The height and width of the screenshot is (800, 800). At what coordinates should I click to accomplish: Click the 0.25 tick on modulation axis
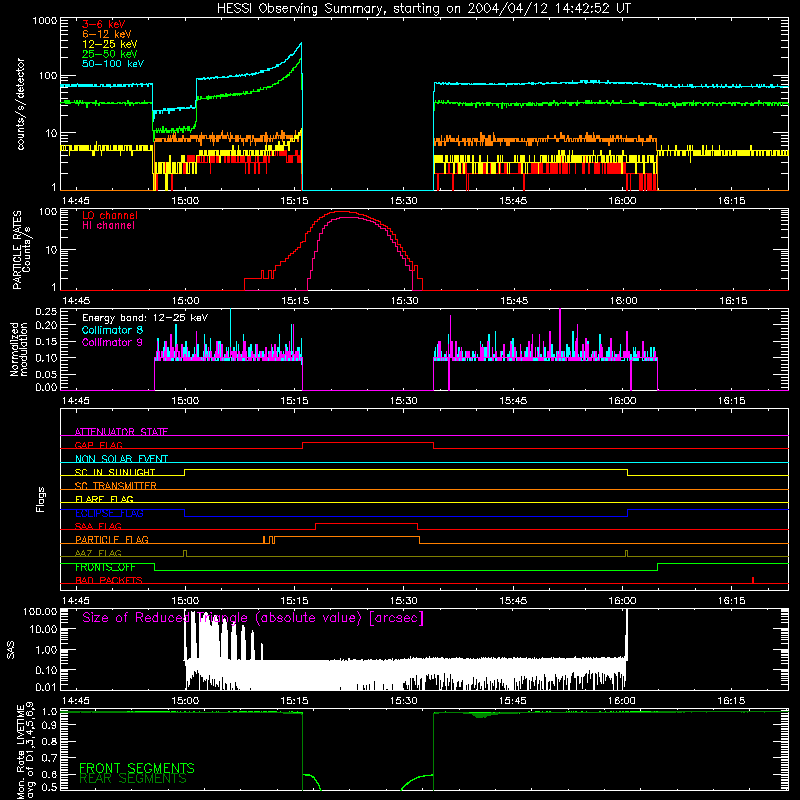[x=46, y=312]
